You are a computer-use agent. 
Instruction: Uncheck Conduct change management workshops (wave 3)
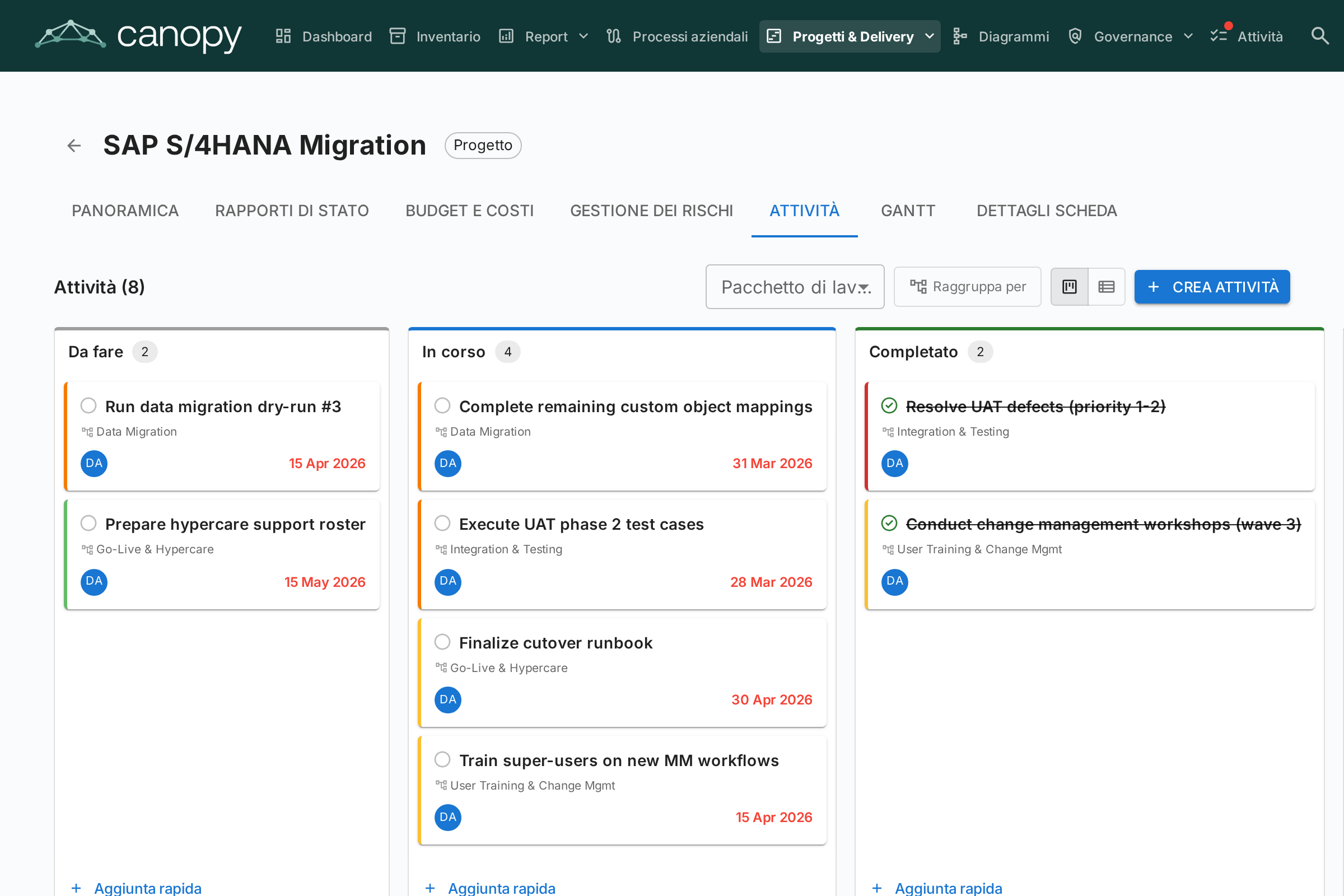click(889, 524)
